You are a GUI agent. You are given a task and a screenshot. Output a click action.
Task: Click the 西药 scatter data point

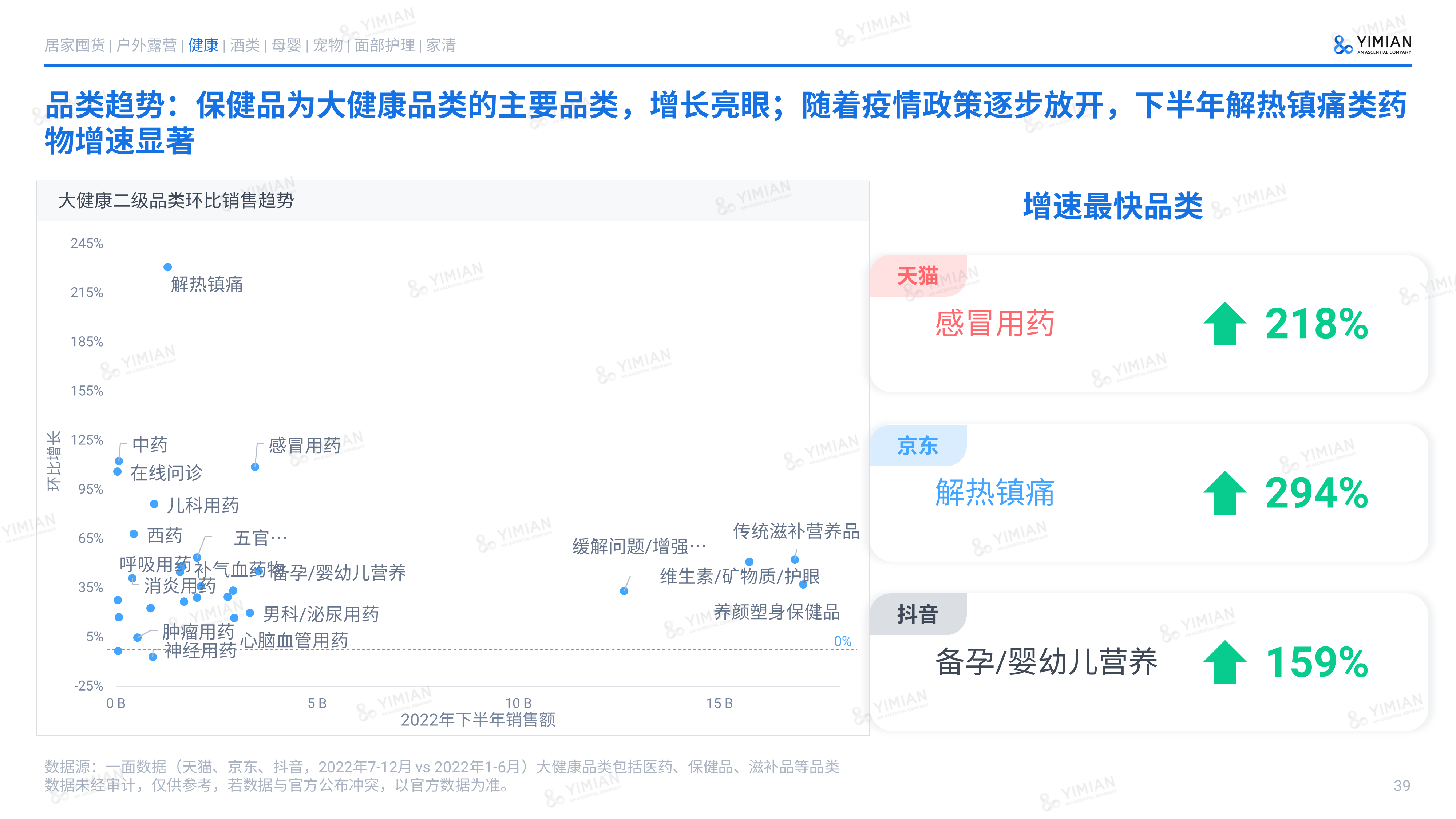pos(134,534)
